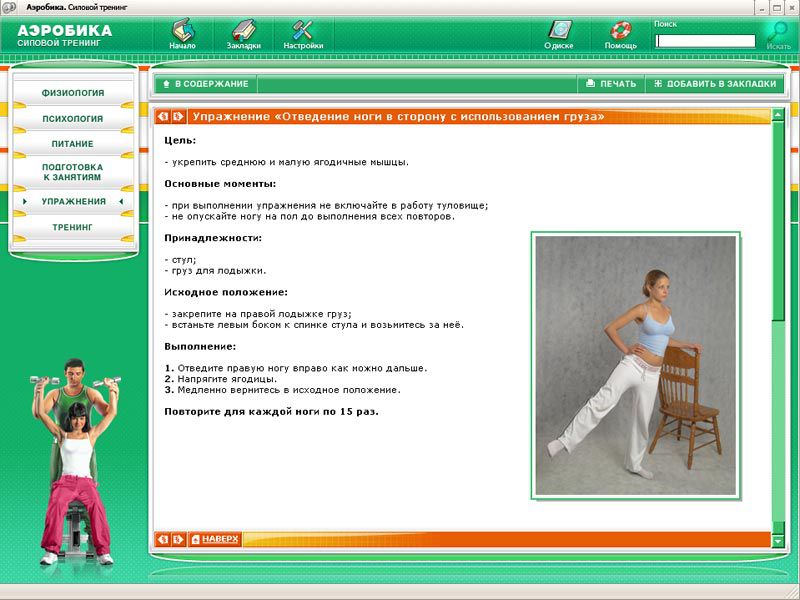This screenshot has width=800, height=600.
Task: Click inside the Поиск search field
Action: pyautogui.click(x=705, y=41)
